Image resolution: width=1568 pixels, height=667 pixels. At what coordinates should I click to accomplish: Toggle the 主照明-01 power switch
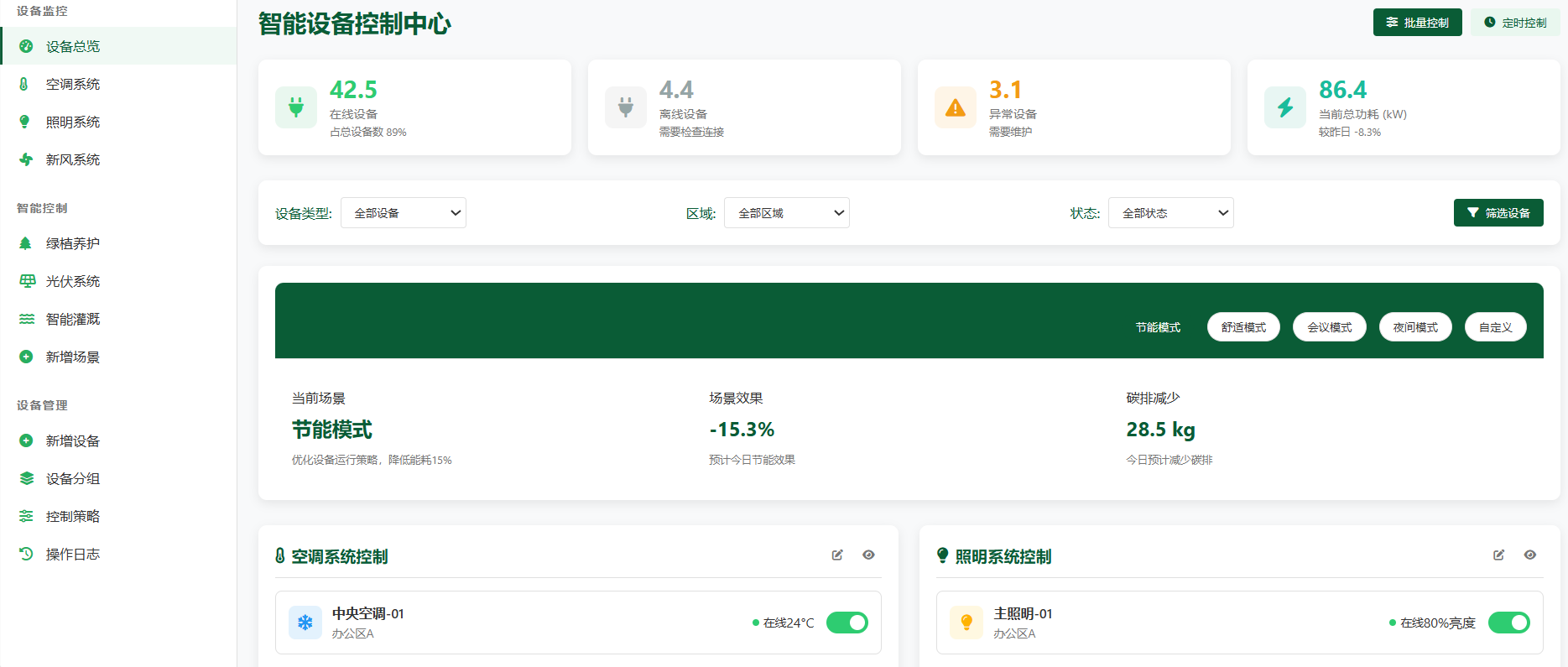(1508, 623)
